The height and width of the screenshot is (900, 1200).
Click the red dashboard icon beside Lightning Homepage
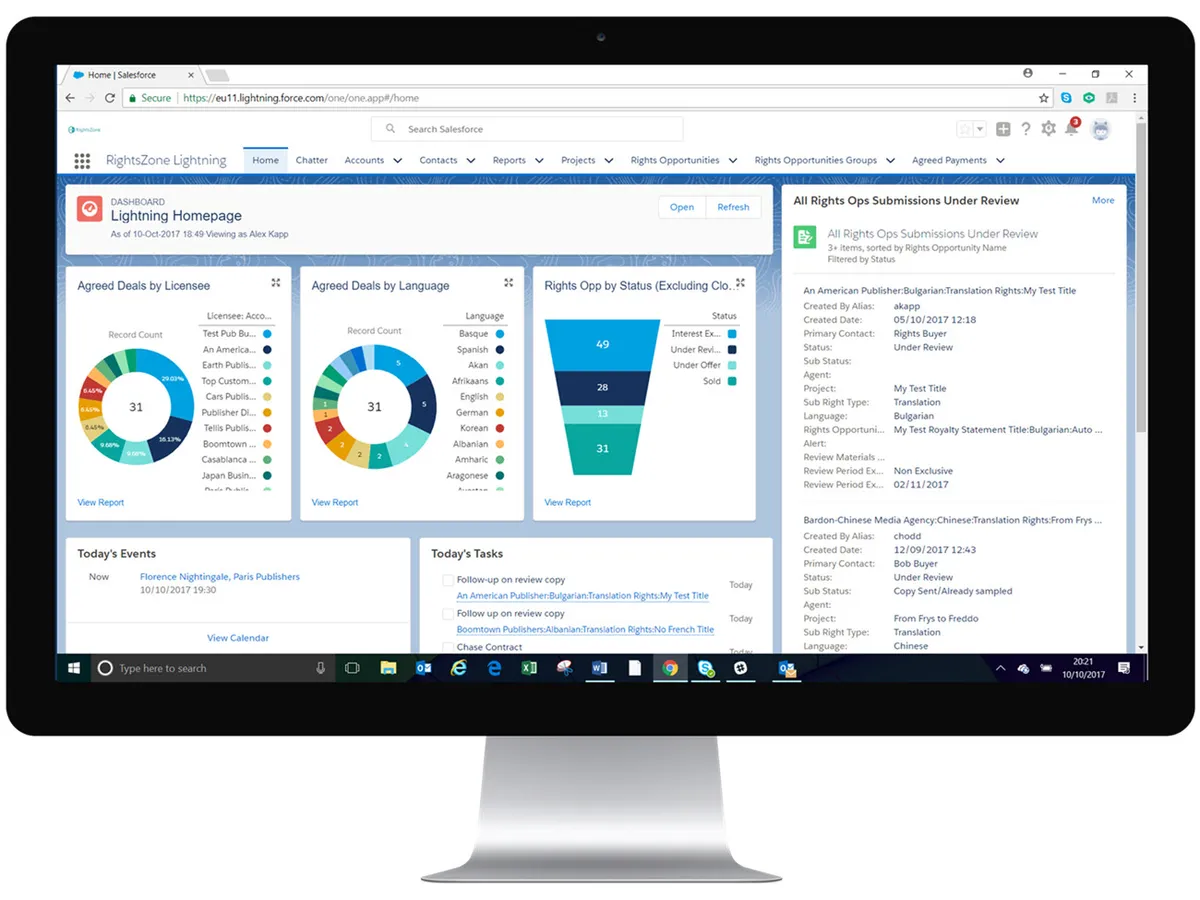point(90,208)
